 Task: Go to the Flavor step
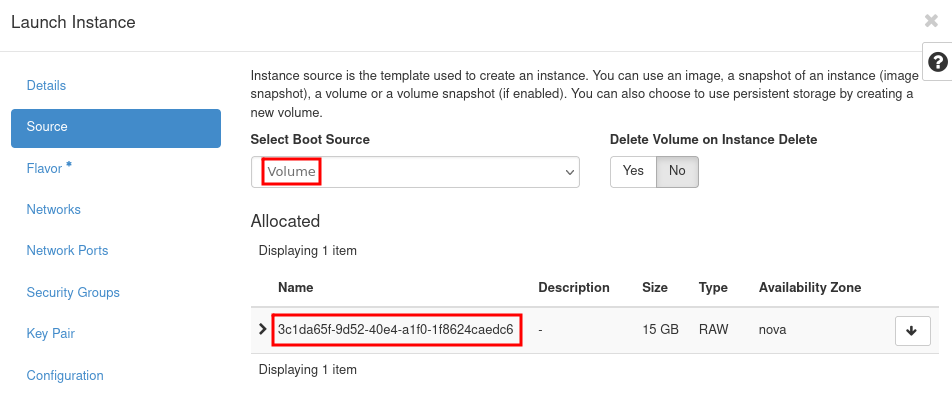[x=49, y=168]
